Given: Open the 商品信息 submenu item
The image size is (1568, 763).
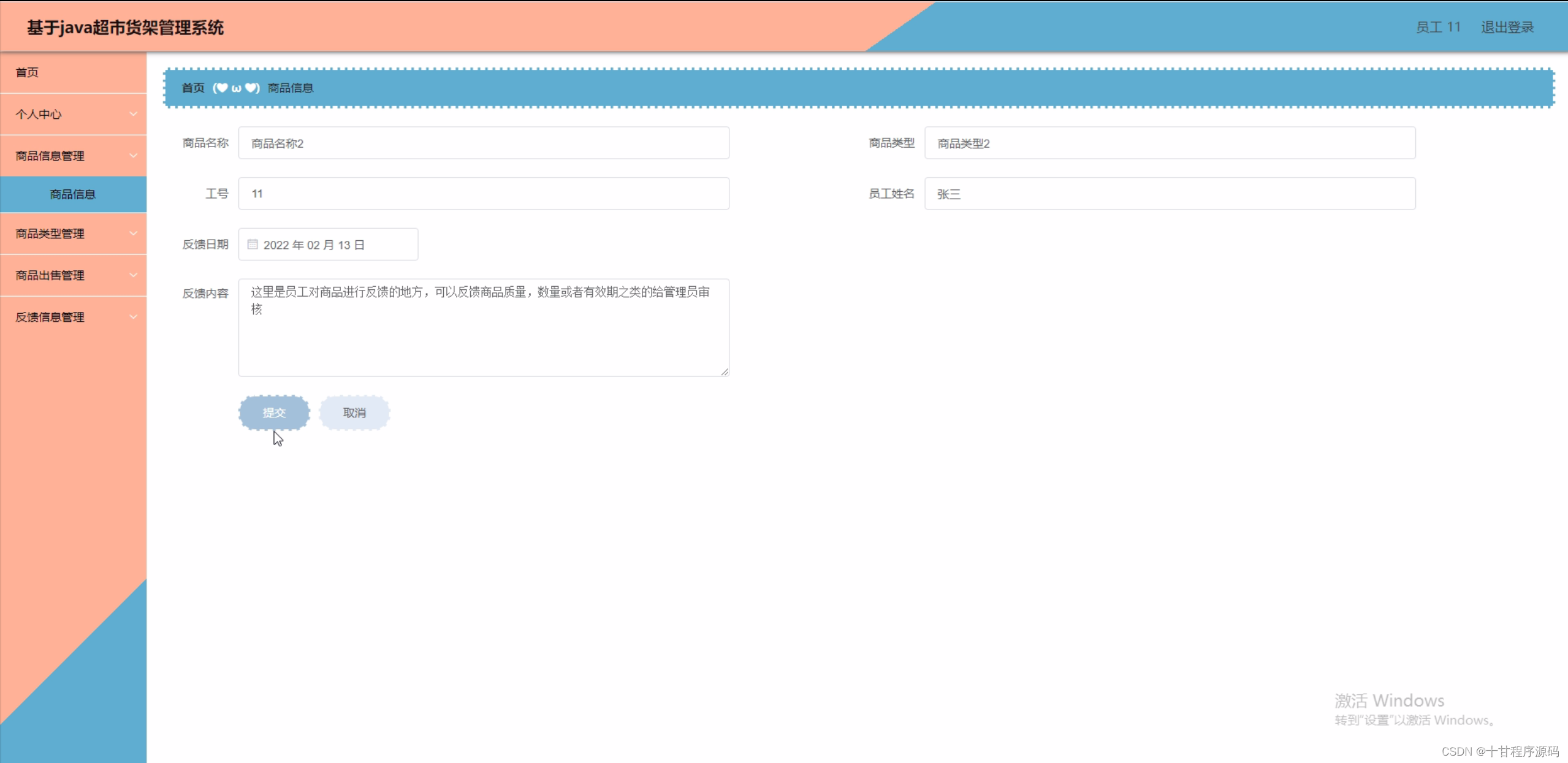Looking at the screenshot, I should pyautogui.click(x=74, y=194).
